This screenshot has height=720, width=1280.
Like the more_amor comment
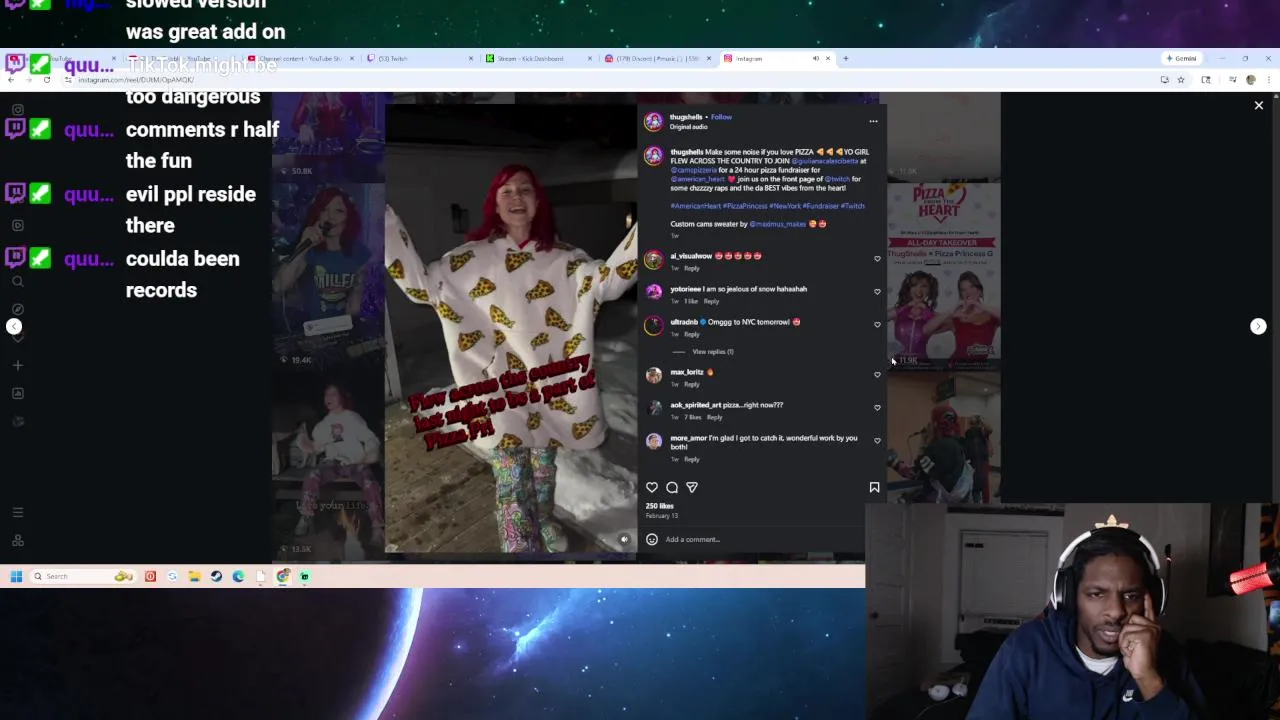pos(877,441)
